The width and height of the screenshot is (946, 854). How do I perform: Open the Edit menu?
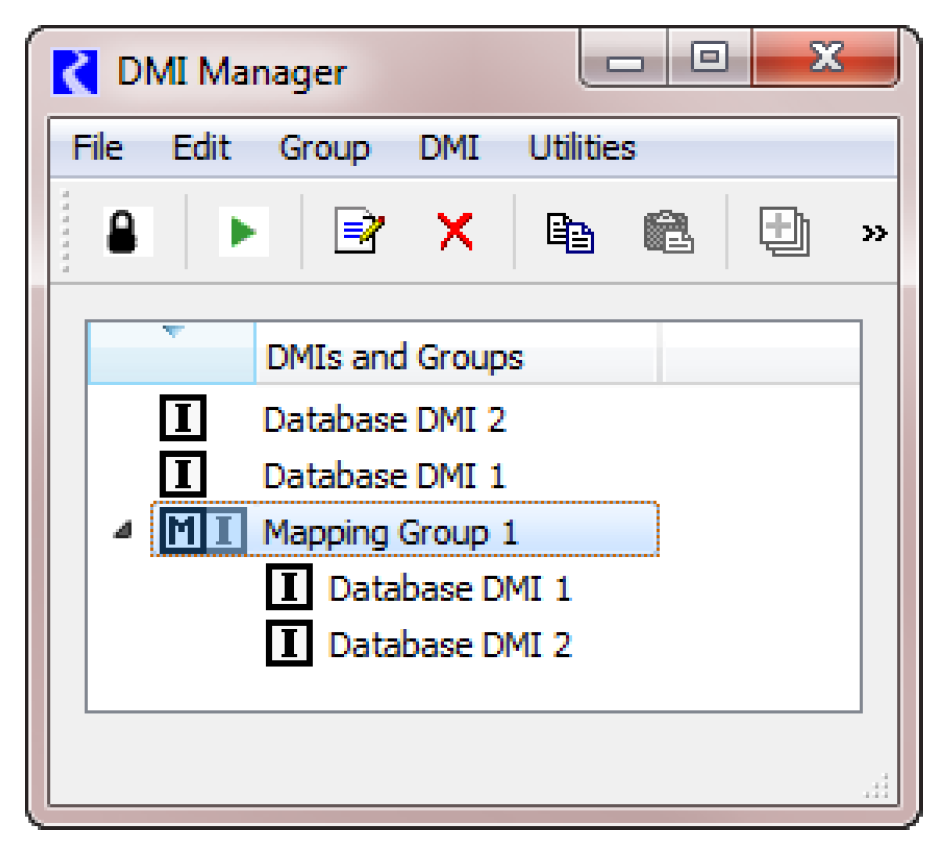(202, 148)
